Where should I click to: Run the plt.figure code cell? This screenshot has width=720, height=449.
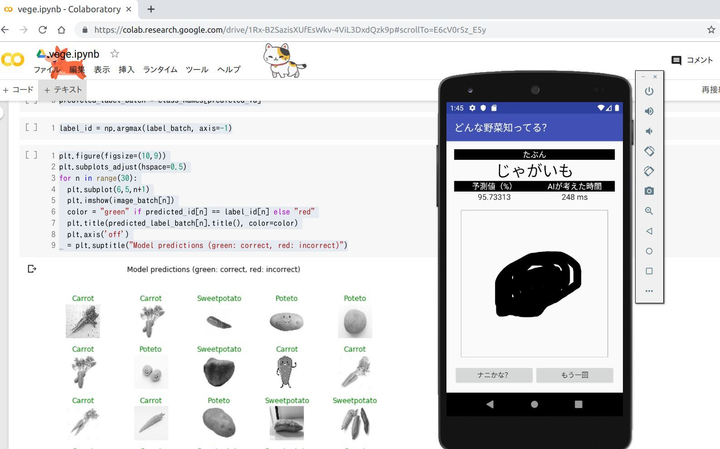coord(31,155)
